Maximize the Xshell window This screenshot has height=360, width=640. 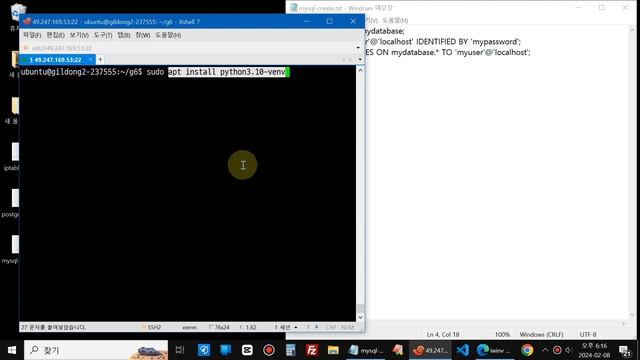click(329, 21)
